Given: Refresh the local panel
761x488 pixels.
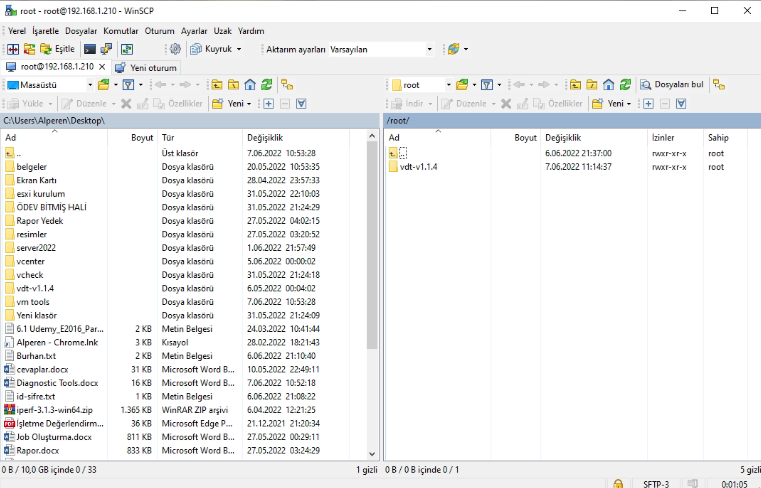Looking at the screenshot, I should [266, 85].
